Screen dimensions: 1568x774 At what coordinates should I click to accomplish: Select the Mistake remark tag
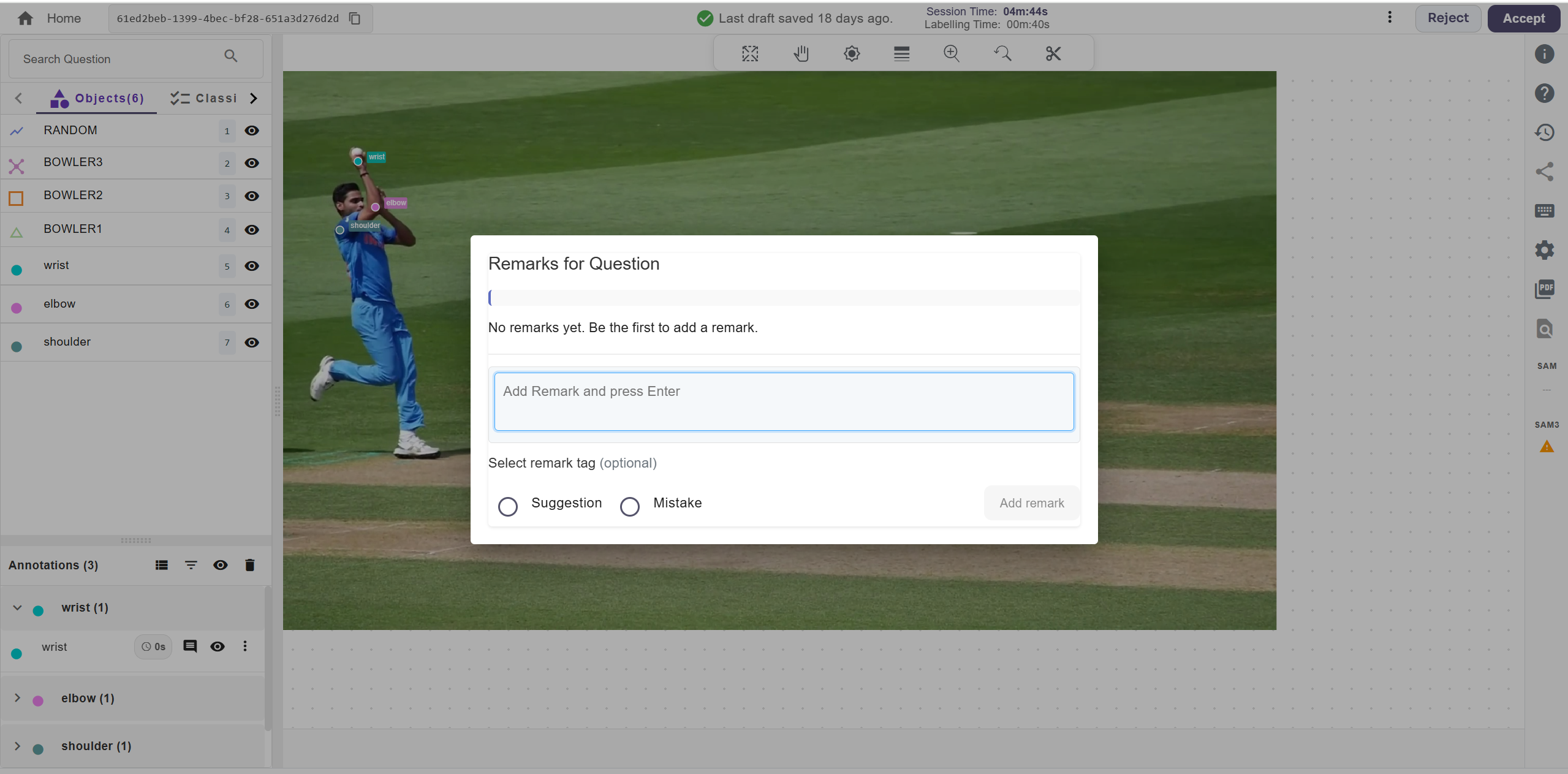tap(630, 506)
